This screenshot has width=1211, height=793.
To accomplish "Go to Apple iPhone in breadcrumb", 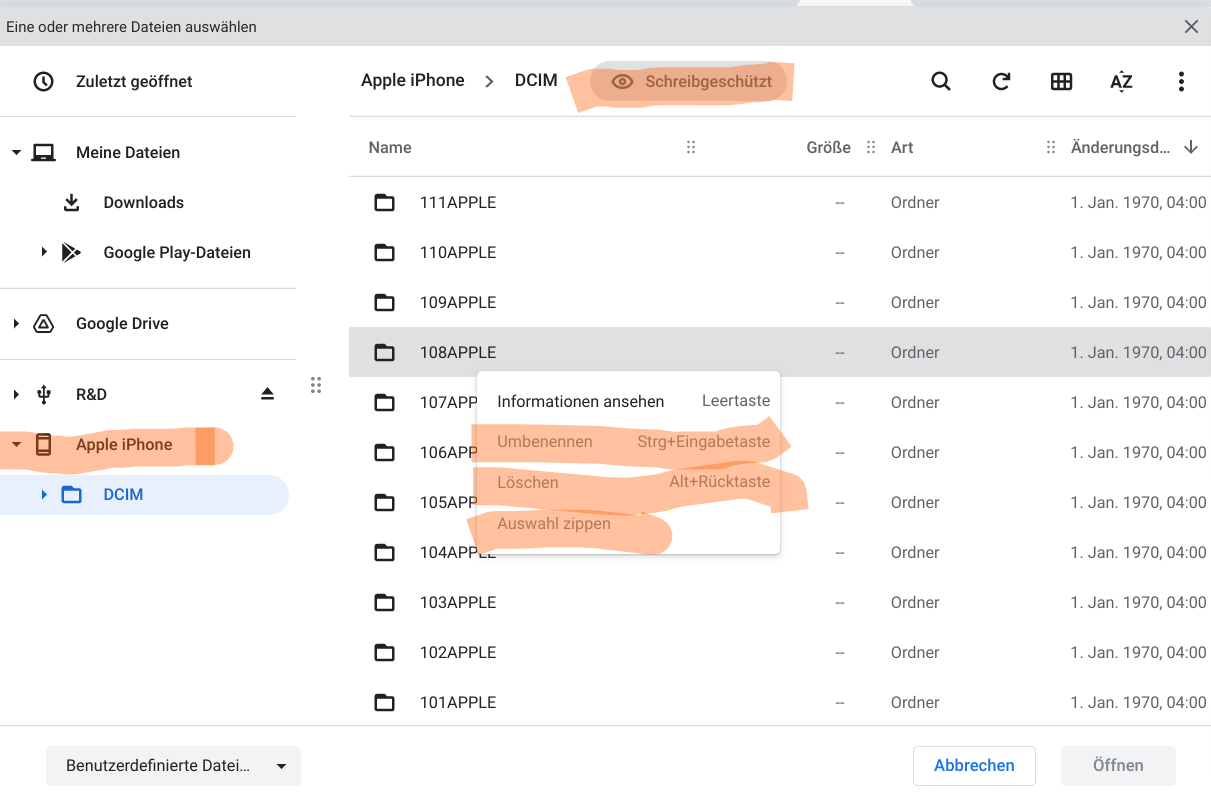I will (413, 81).
